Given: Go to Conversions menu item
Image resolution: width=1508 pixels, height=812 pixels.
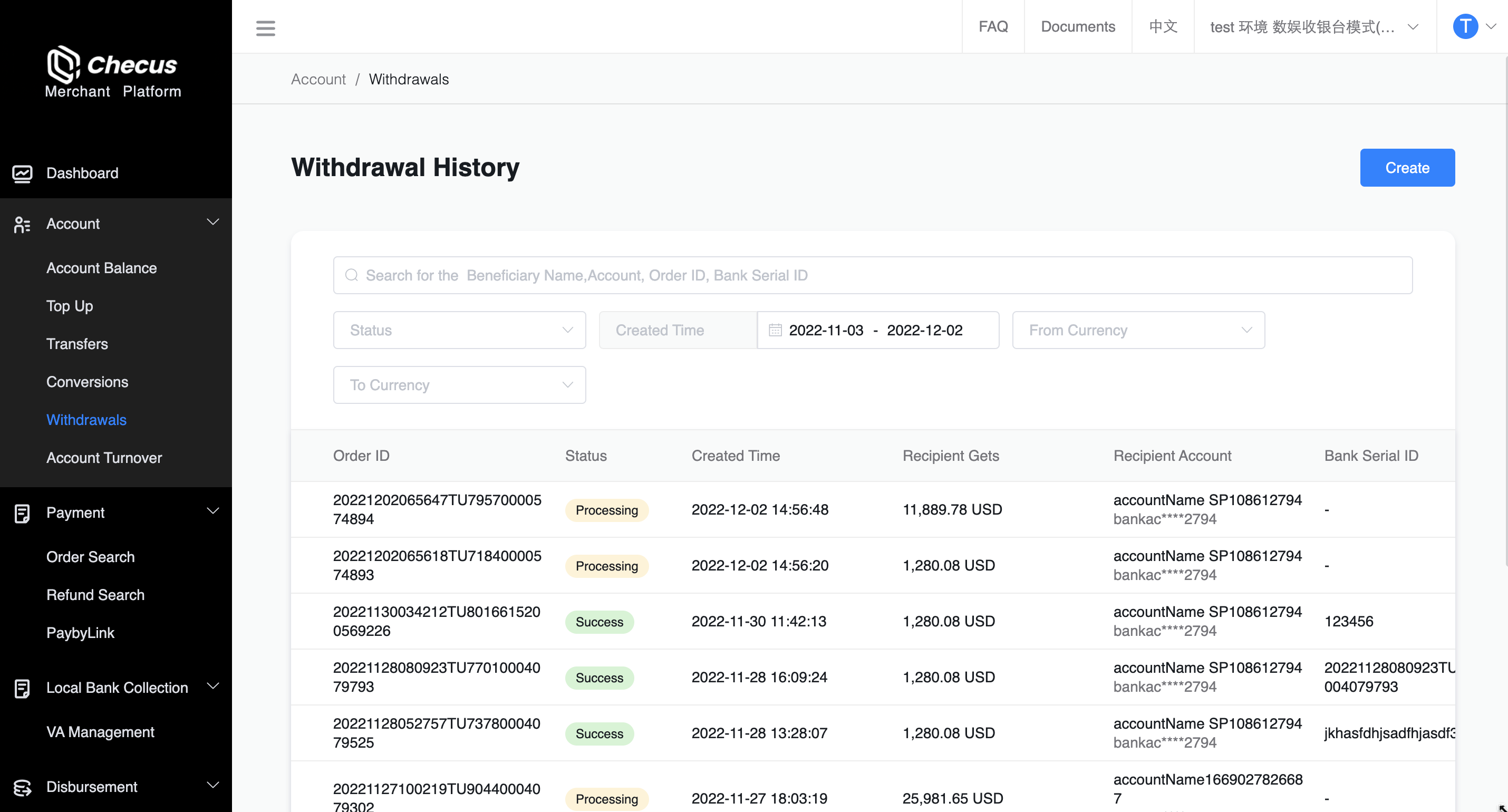Looking at the screenshot, I should pos(87,382).
